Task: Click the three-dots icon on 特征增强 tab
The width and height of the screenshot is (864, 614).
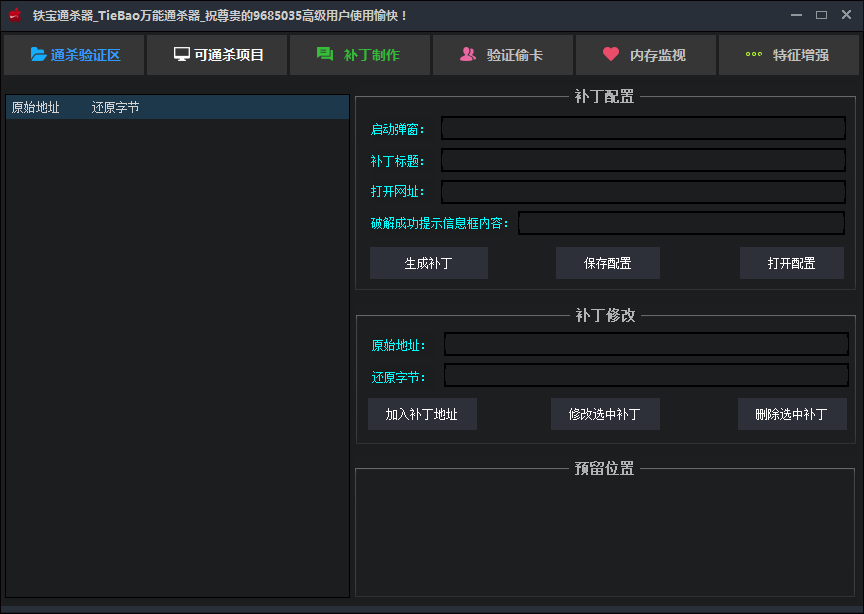Action: 753,55
